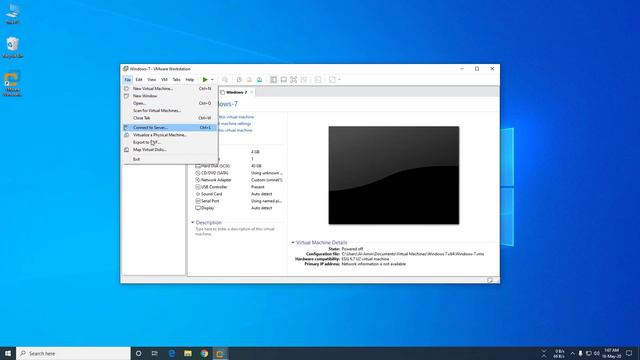Click the taskbar search box
This screenshot has width=640, height=360.
(73, 353)
